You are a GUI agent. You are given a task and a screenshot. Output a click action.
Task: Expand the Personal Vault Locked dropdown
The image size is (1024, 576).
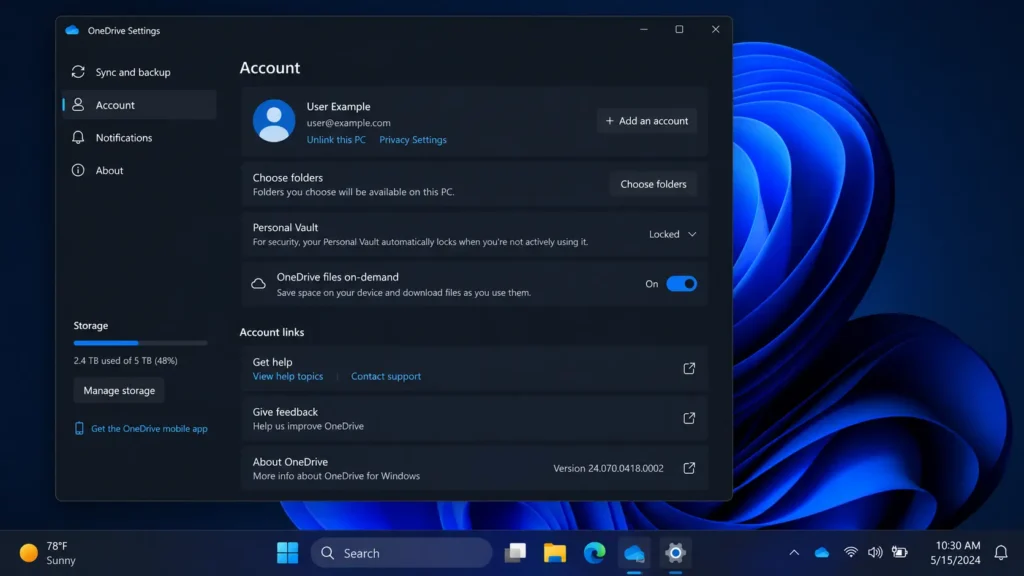click(x=673, y=234)
